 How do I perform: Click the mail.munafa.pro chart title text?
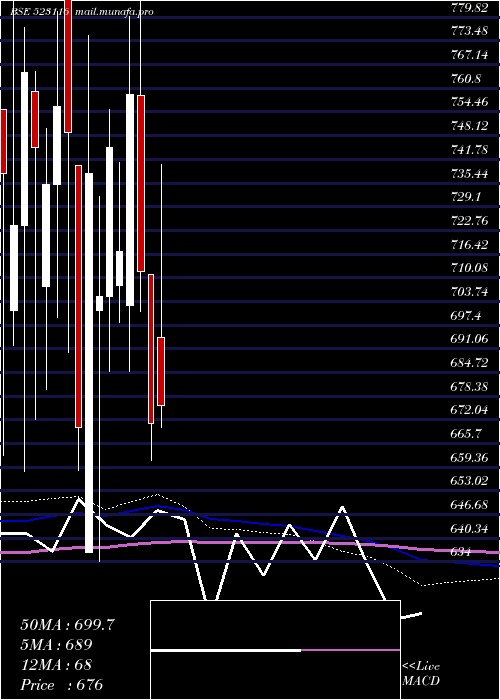click(114, 12)
